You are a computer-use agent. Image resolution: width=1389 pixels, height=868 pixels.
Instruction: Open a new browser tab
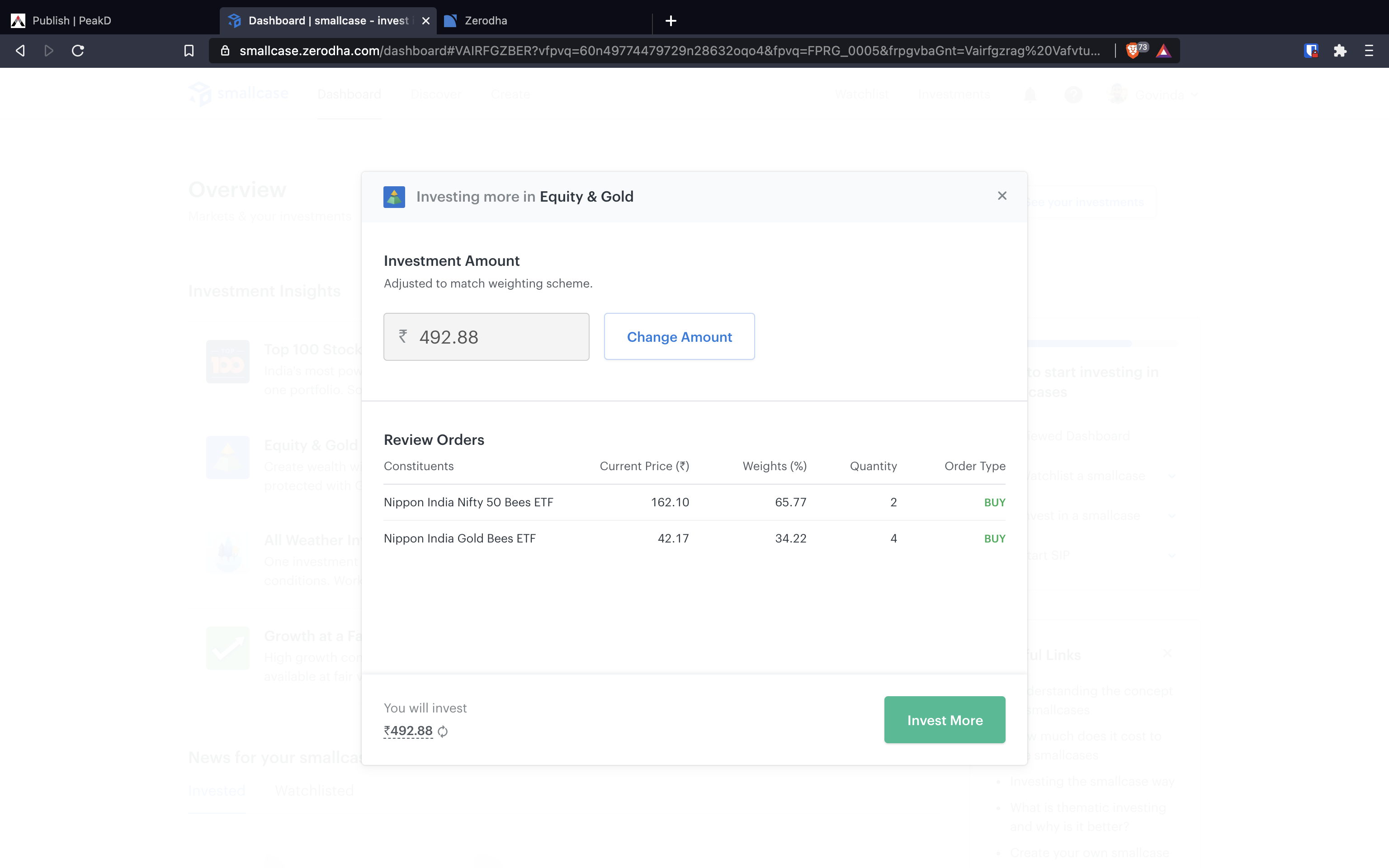point(671,21)
